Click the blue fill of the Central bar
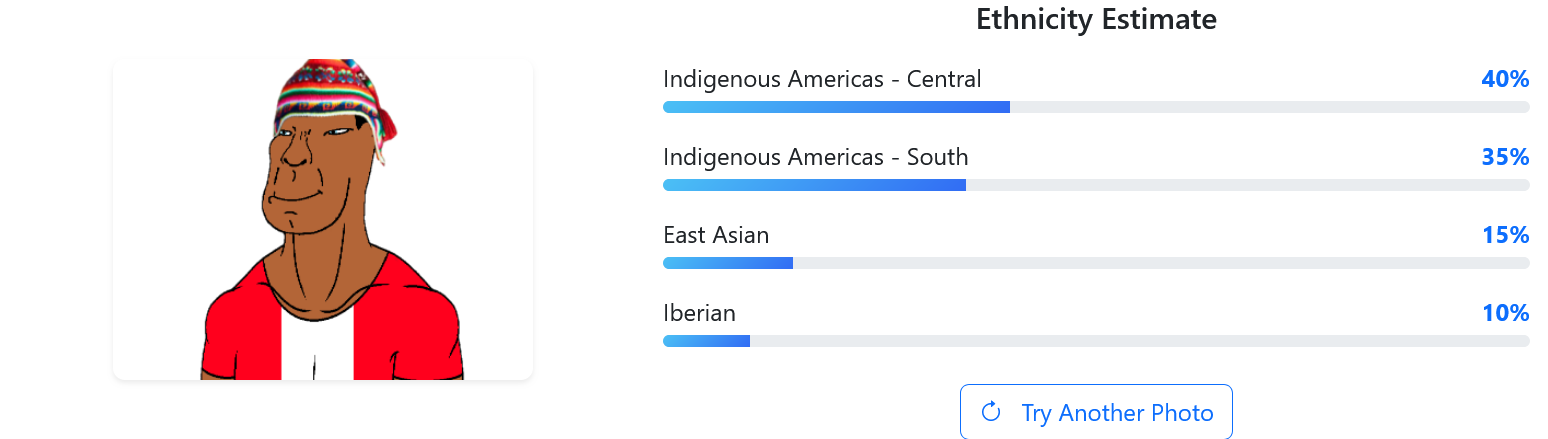This screenshot has height=439, width=1548. (836, 107)
